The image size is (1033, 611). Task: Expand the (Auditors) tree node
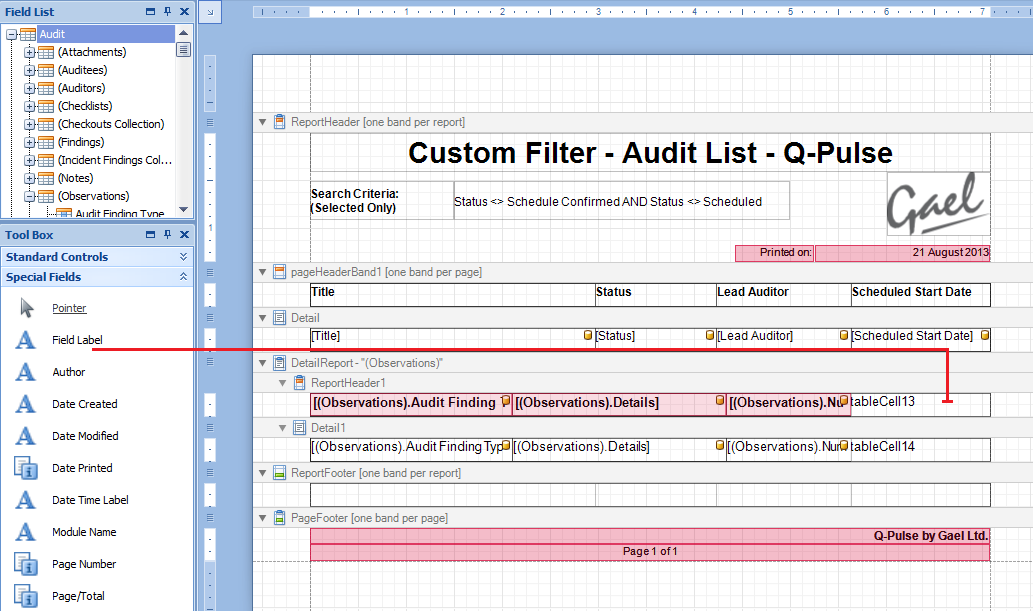click(x=30, y=88)
